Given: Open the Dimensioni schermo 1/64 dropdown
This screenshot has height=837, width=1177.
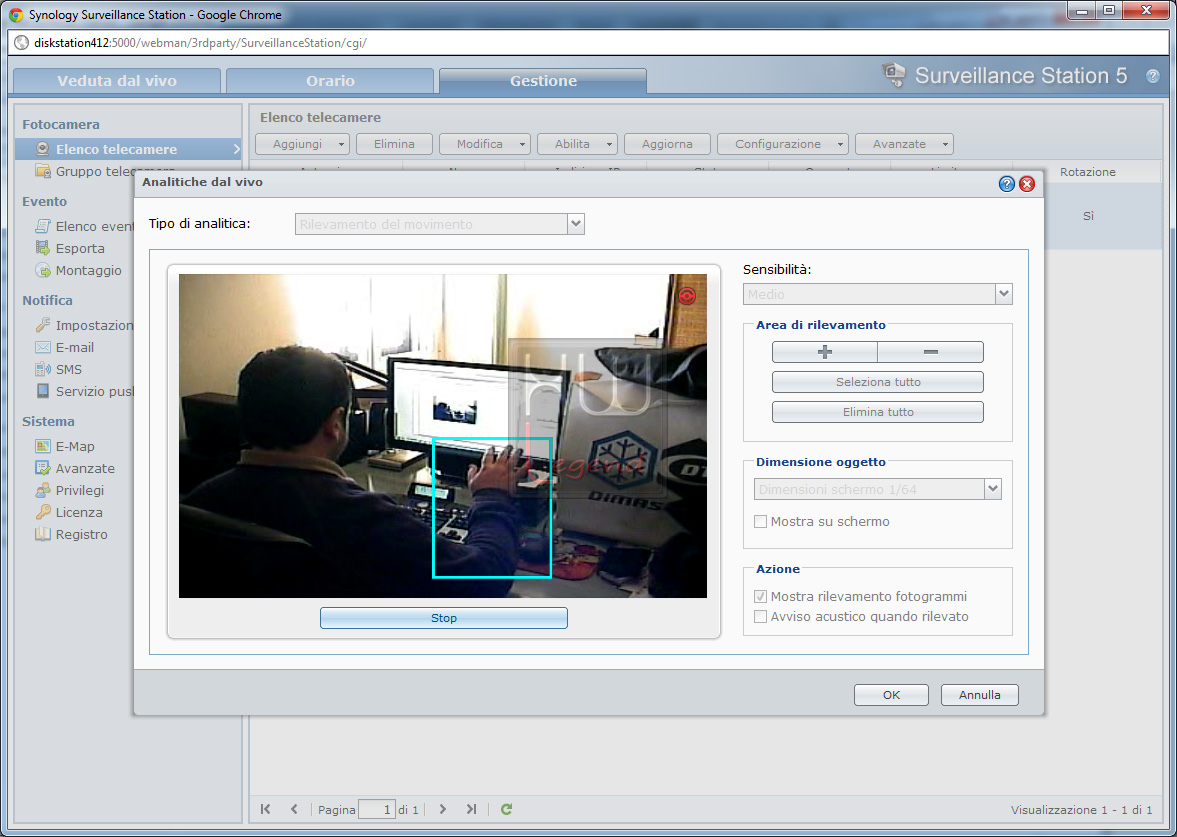Looking at the screenshot, I should pyautogui.click(x=992, y=489).
